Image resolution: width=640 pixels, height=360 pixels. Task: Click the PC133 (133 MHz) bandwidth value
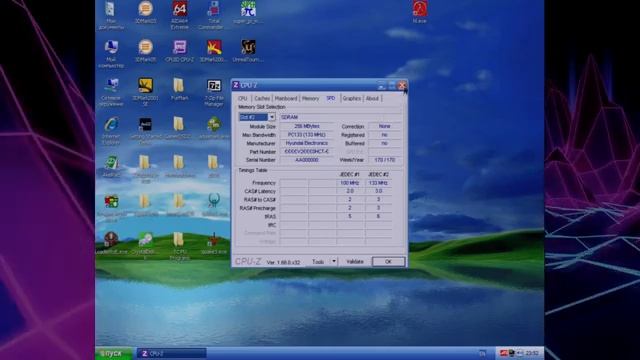click(307, 135)
